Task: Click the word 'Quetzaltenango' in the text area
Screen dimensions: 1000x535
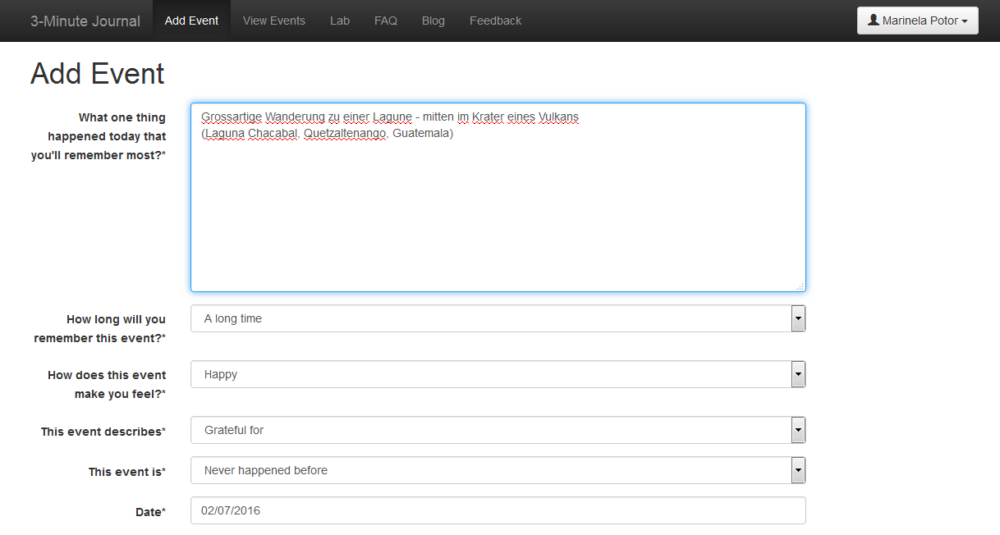Action: (344, 133)
